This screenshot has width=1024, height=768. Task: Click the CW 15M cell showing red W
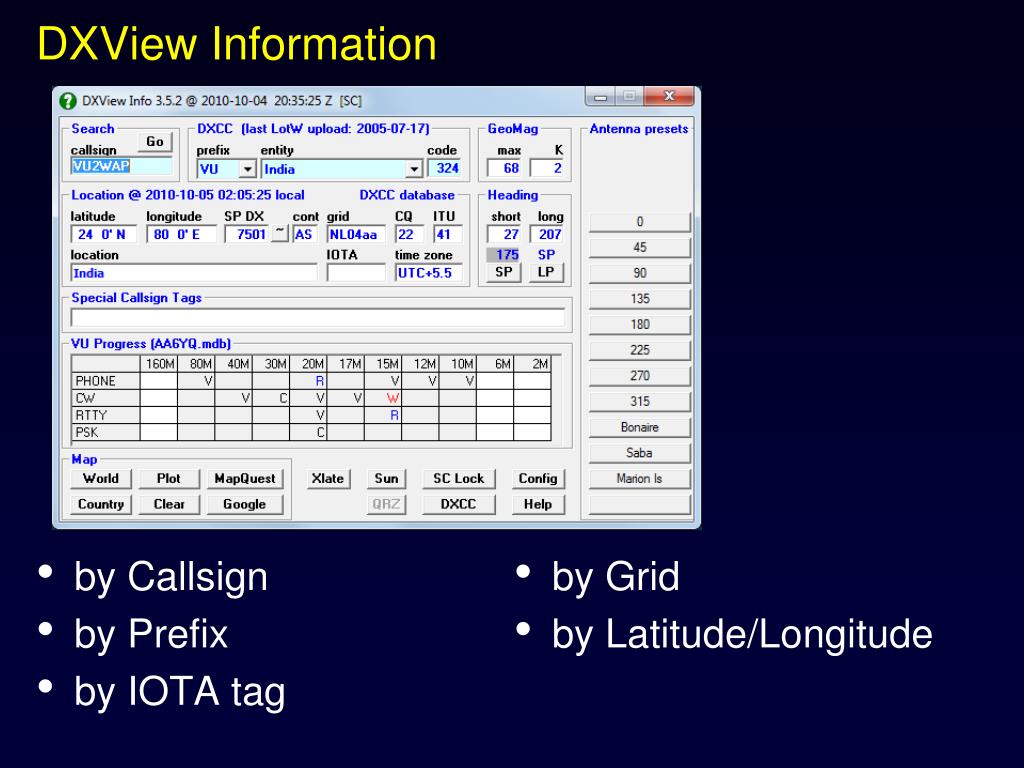click(x=383, y=398)
